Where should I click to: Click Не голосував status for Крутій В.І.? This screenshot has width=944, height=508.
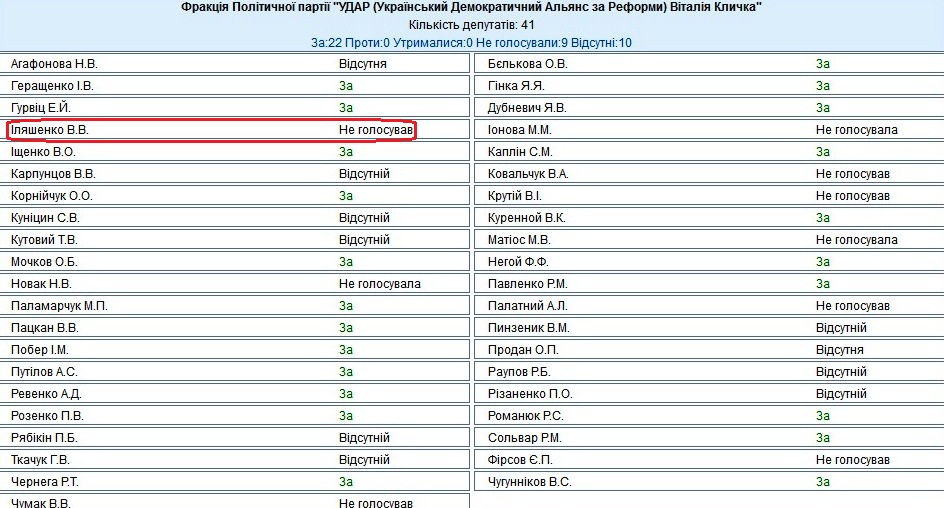tap(853, 196)
